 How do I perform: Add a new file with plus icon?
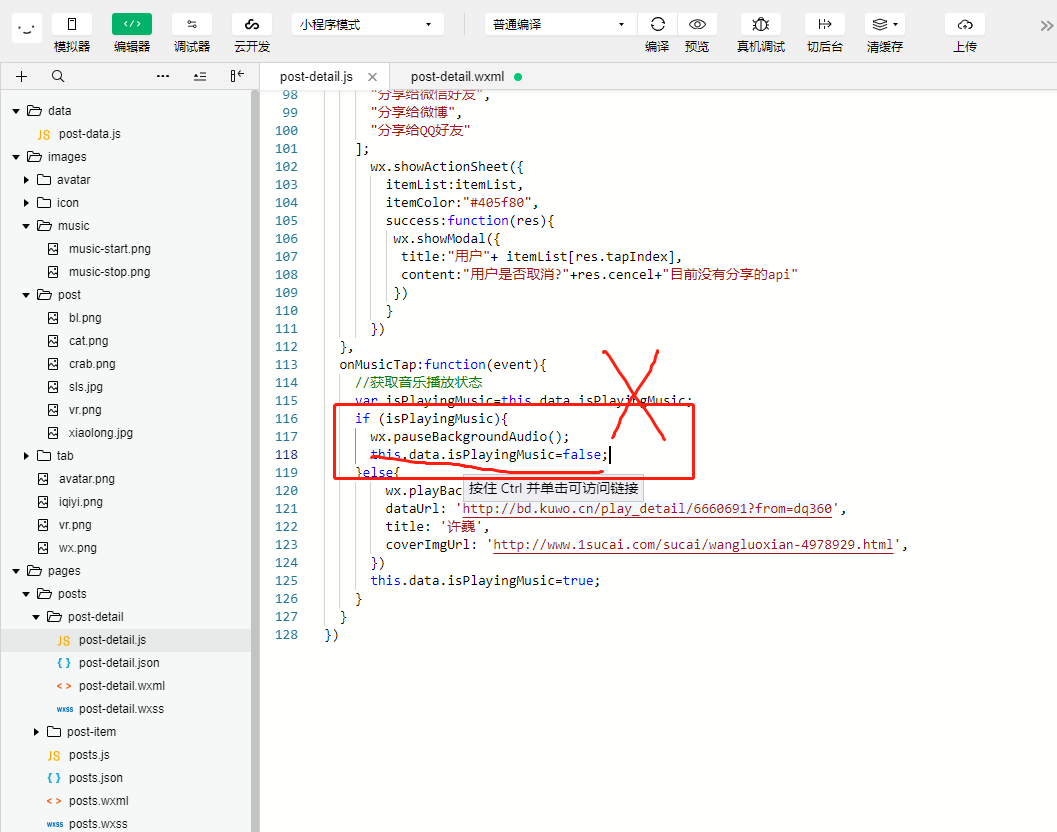tap(22, 76)
